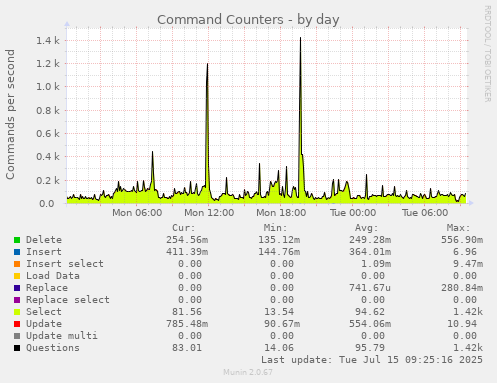Click the 'Min:' column header
The height and width of the screenshot is (383, 497).
click(x=275, y=228)
